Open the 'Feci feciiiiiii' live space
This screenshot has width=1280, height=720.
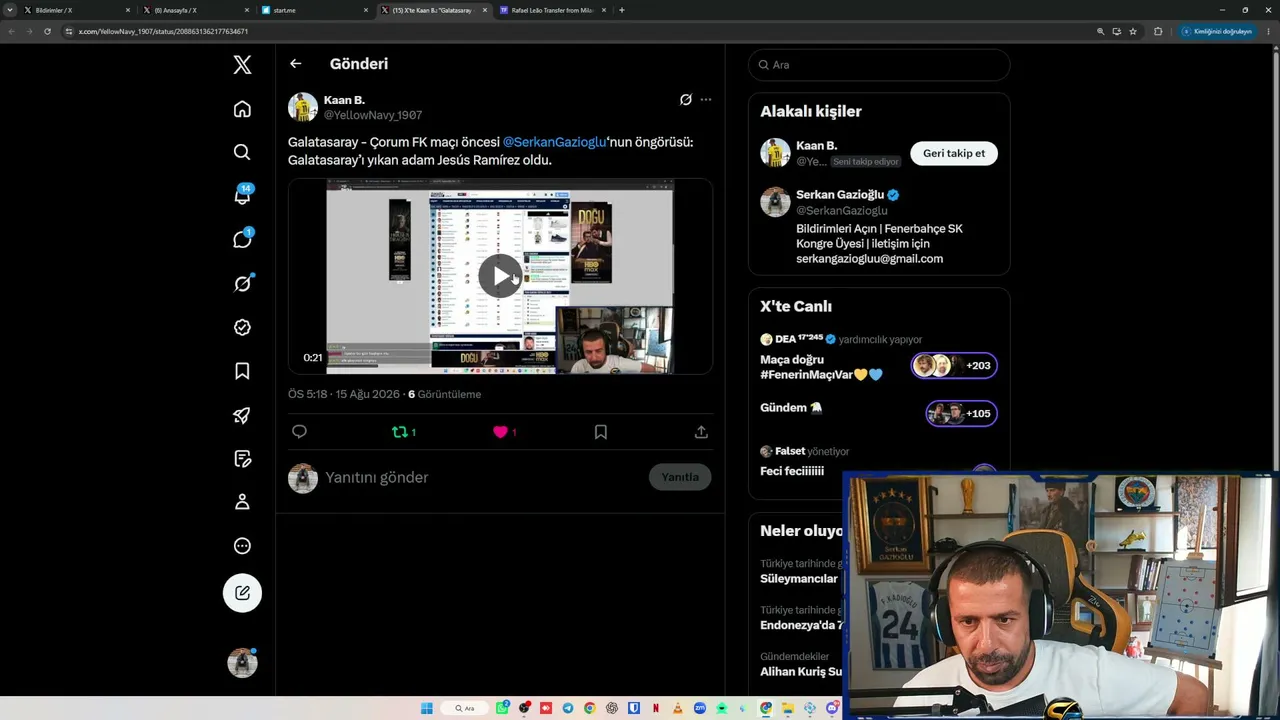[x=792, y=471]
